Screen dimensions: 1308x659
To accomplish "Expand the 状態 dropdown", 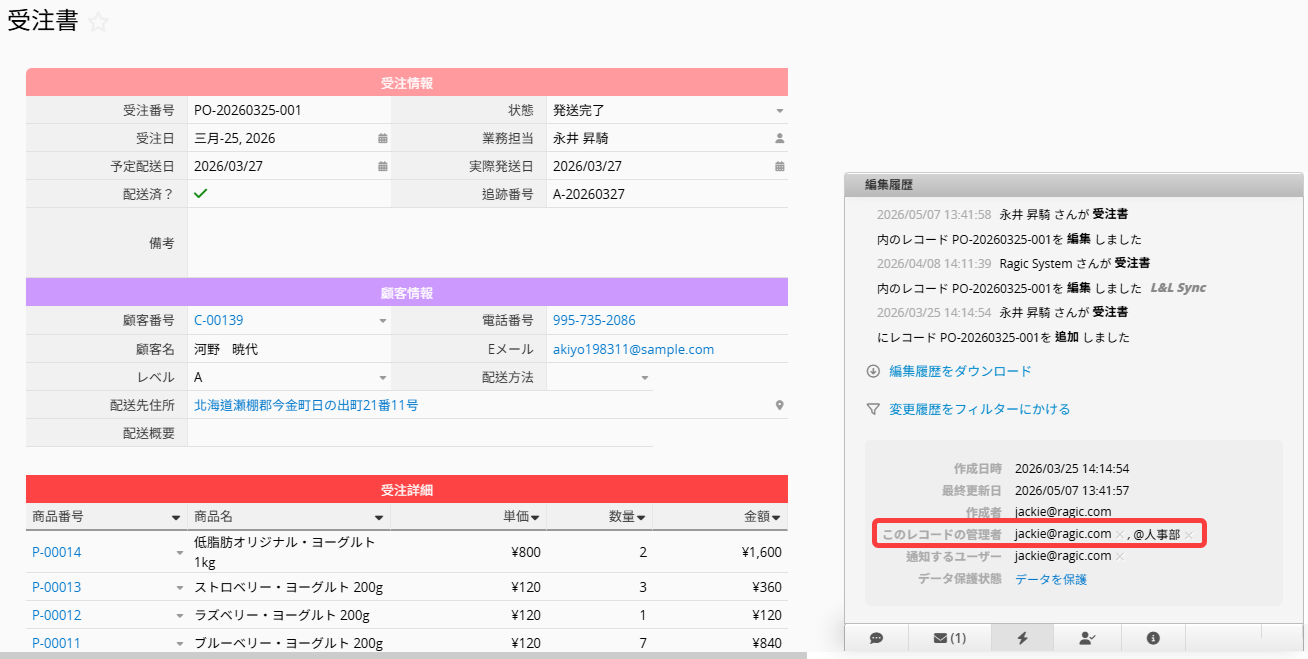I will pos(780,110).
